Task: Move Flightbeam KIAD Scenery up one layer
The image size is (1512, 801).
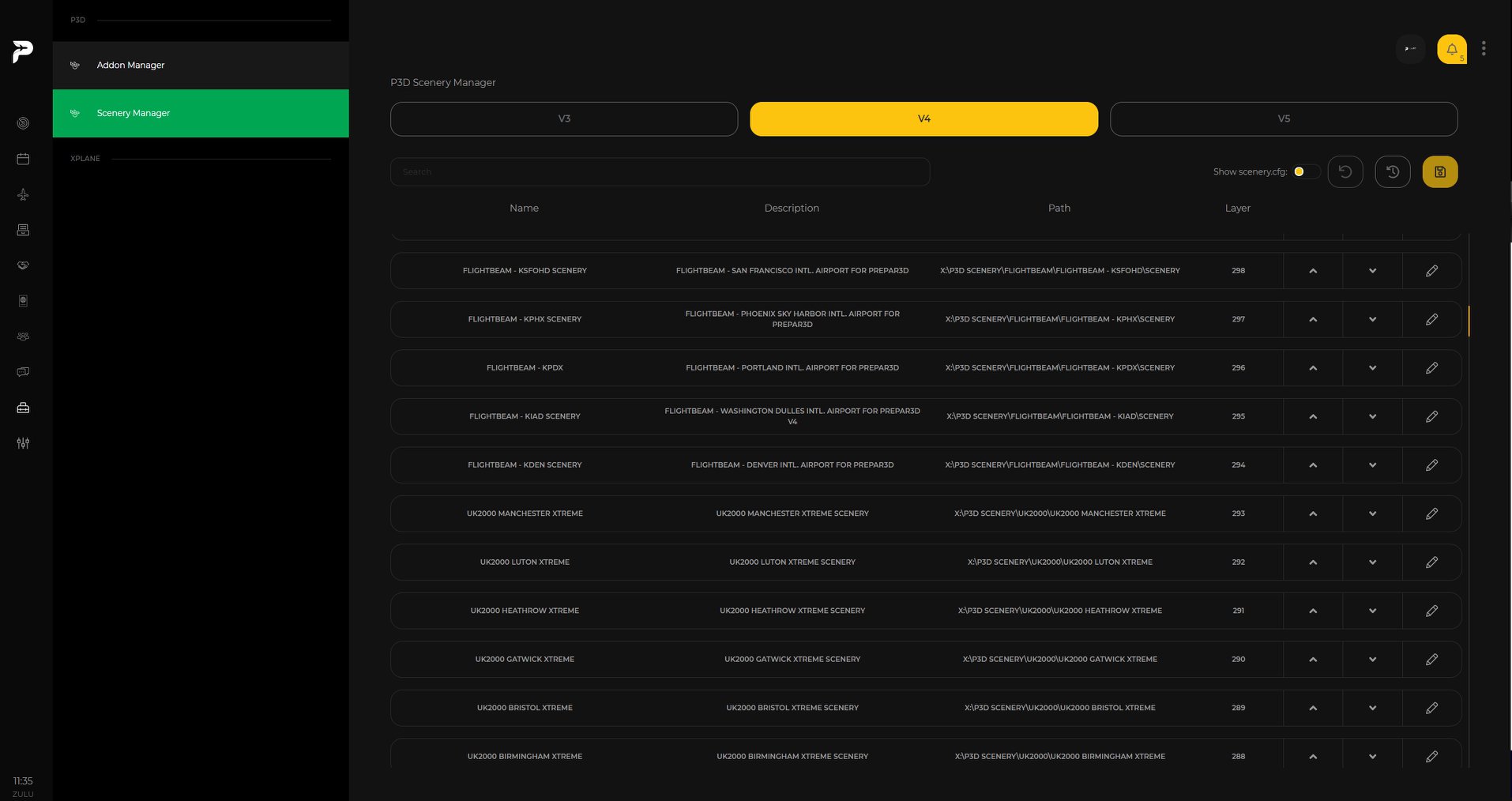Action: [x=1313, y=416]
